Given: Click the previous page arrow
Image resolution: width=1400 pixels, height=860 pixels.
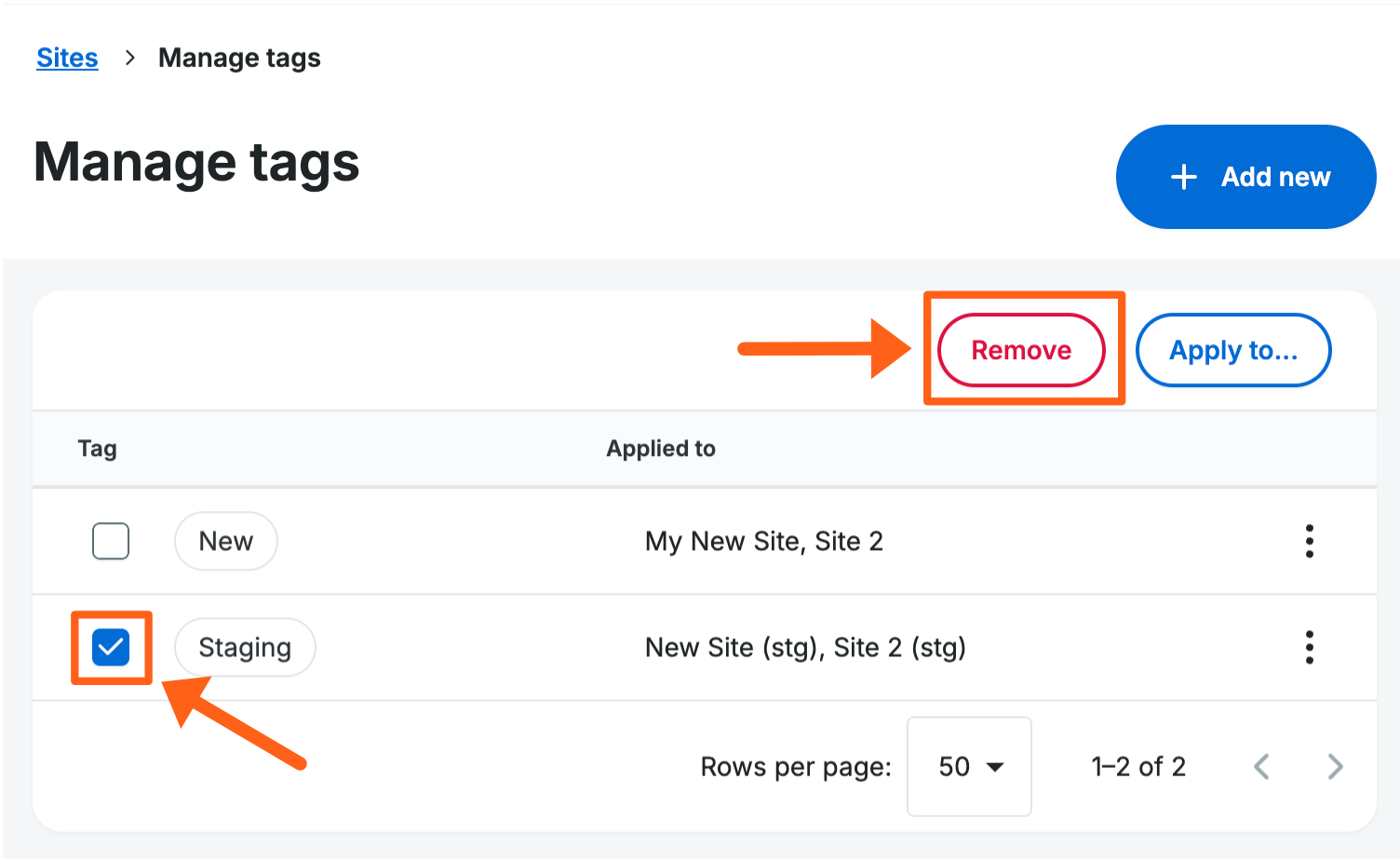Looking at the screenshot, I should coord(1261,766).
